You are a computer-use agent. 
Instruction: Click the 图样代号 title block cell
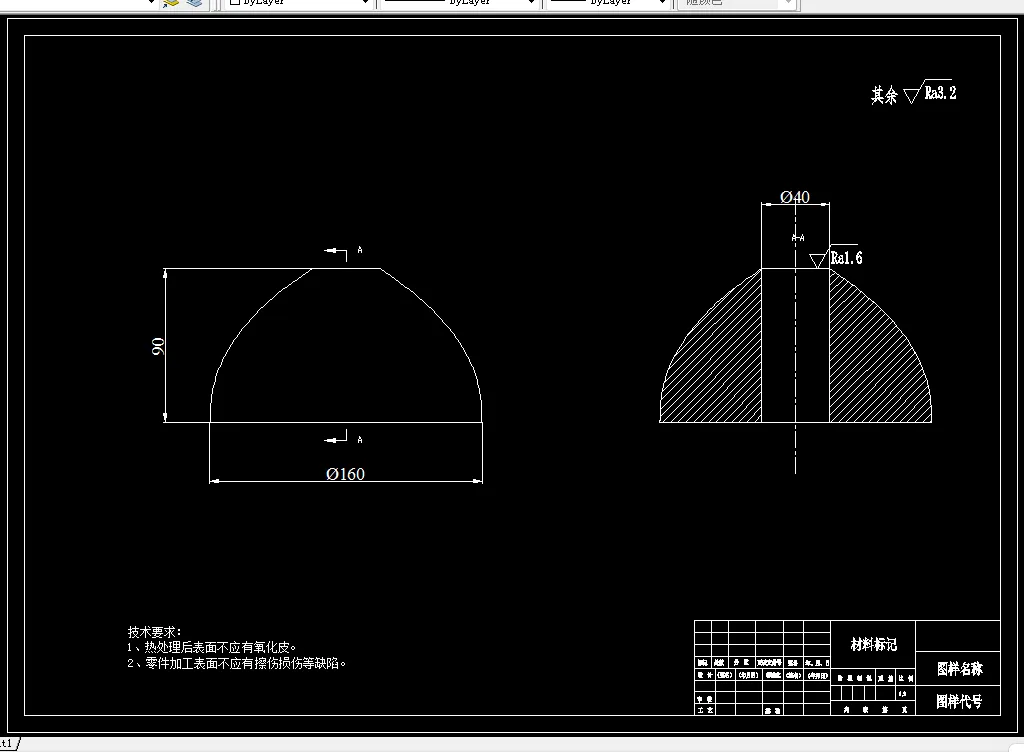tap(959, 701)
